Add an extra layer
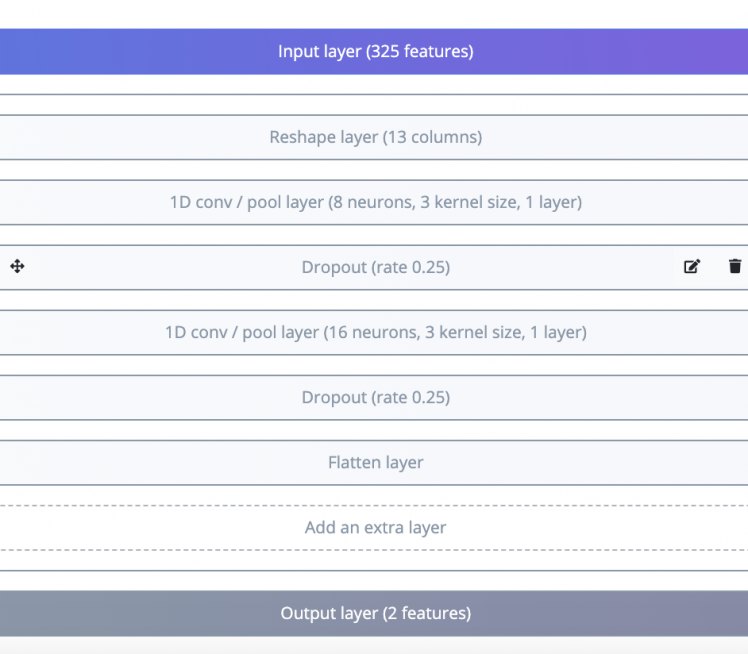 click(x=374, y=527)
